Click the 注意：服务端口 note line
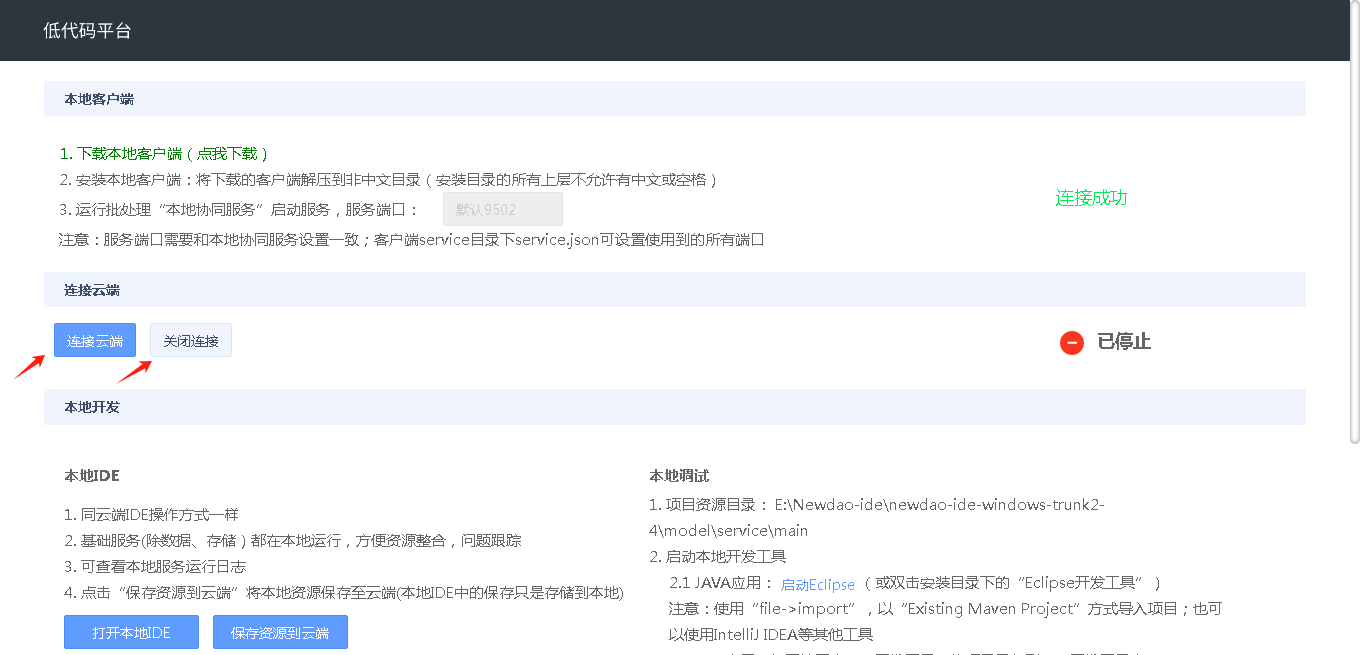1360x655 pixels. pyautogui.click(x=412, y=240)
